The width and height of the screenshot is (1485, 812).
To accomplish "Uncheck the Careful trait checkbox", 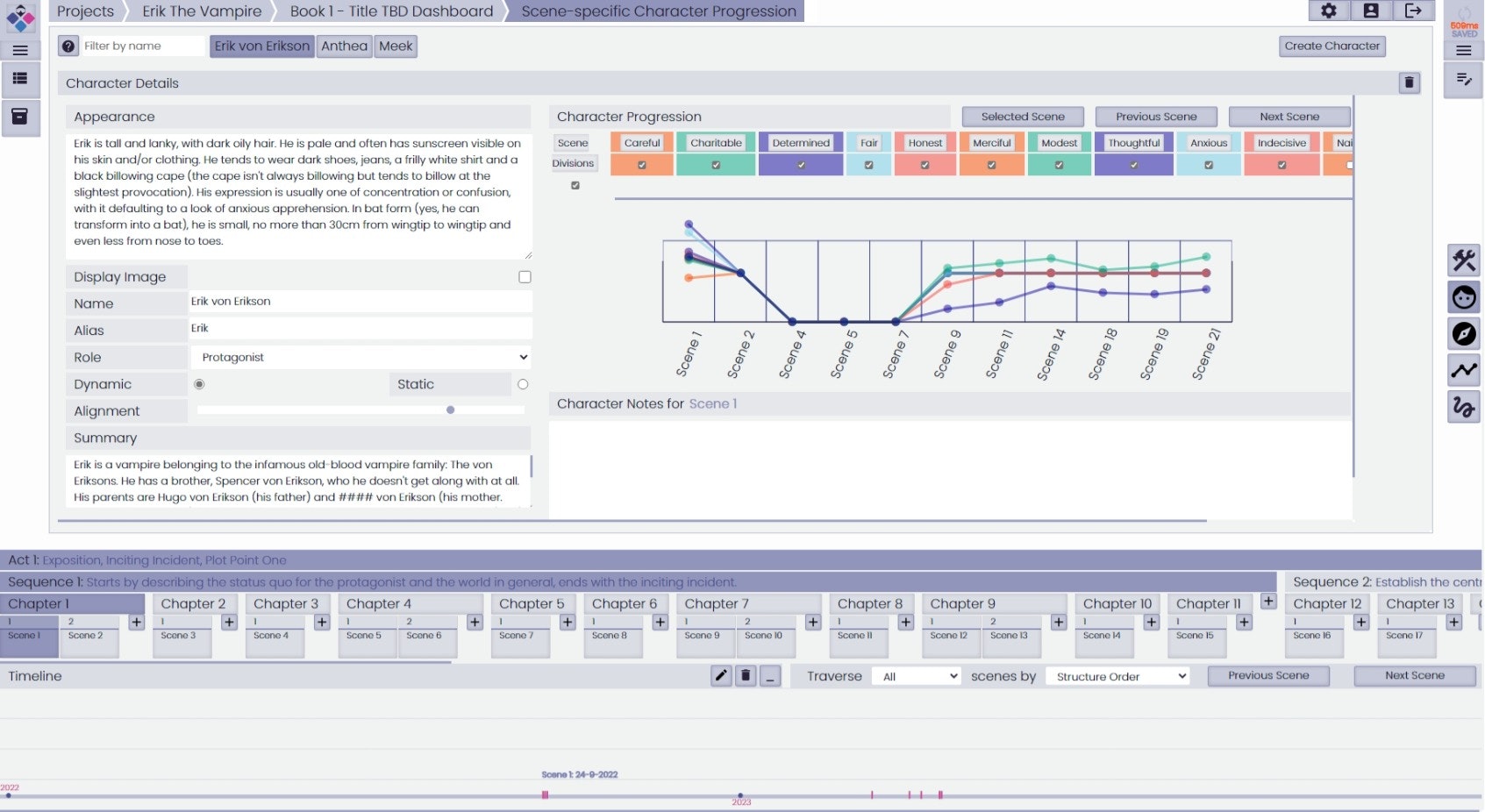I will (x=642, y=165).
